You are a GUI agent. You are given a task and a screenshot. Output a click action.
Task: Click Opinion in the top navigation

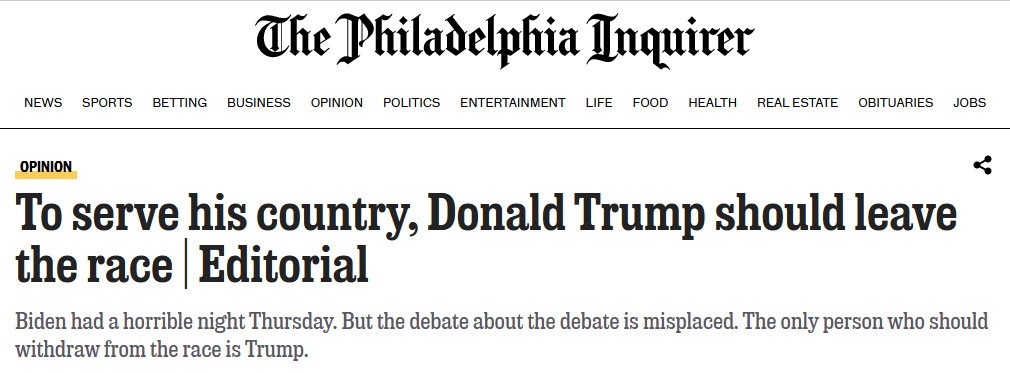pyautogui.click(x=337, y=102)
